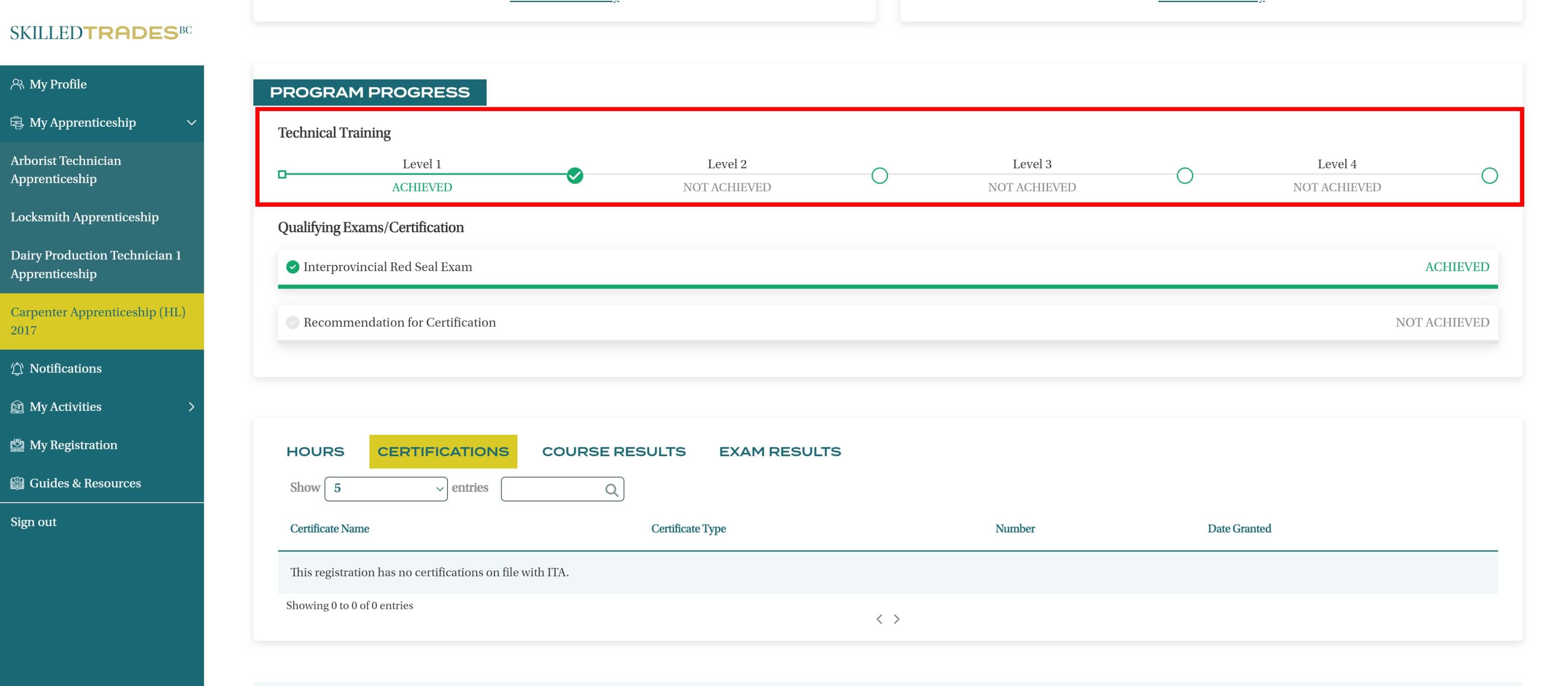Click Recommendation for Certification grey check
This screenshot has width=1568, height=686.
click(293, 323)
